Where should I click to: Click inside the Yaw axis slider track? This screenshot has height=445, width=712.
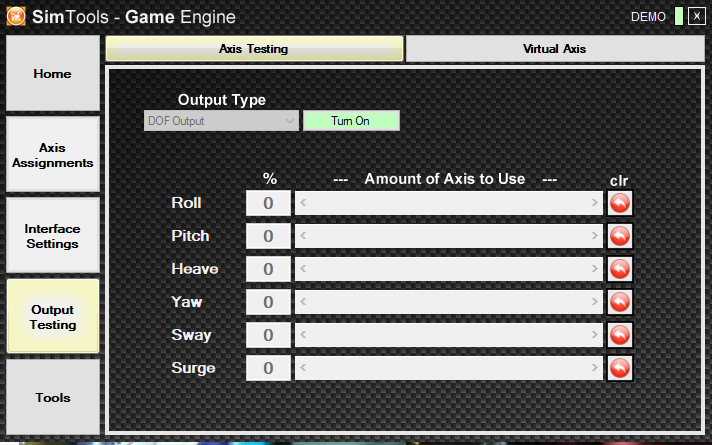click(x=449, y=302)
